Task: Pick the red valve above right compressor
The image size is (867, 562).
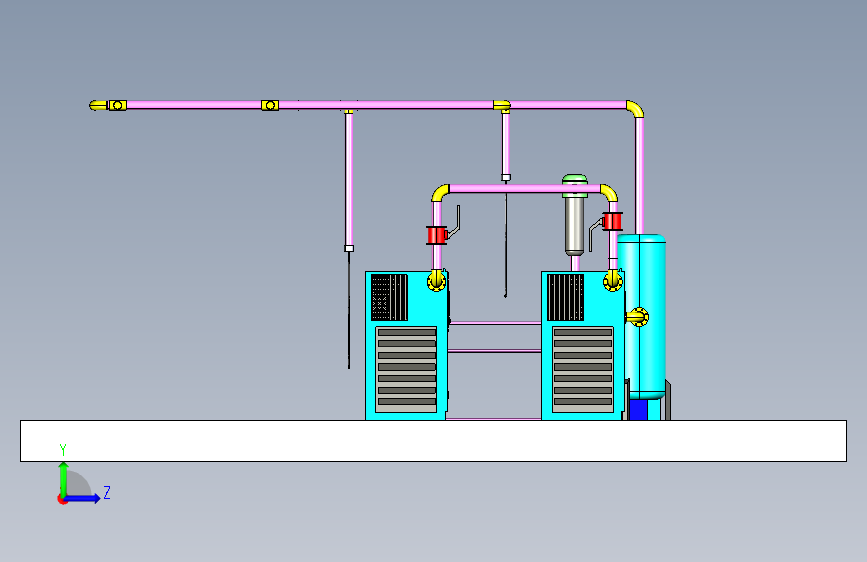Action: coord(612,221)
